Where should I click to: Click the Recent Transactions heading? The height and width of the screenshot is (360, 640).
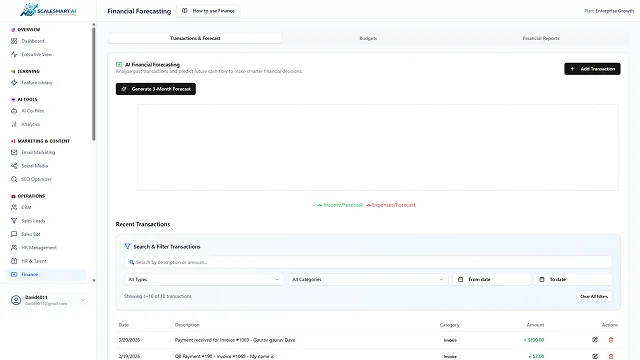pos(143,224)
